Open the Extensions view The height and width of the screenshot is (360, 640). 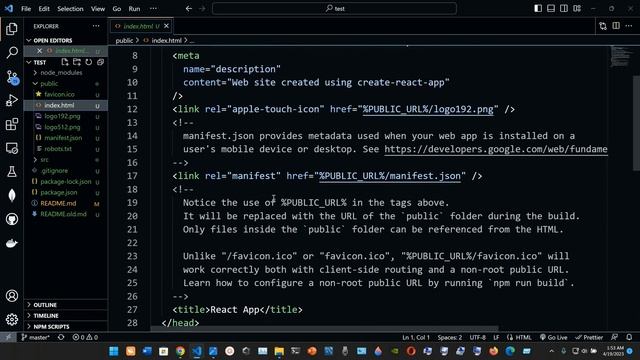(x=12, y=124)
